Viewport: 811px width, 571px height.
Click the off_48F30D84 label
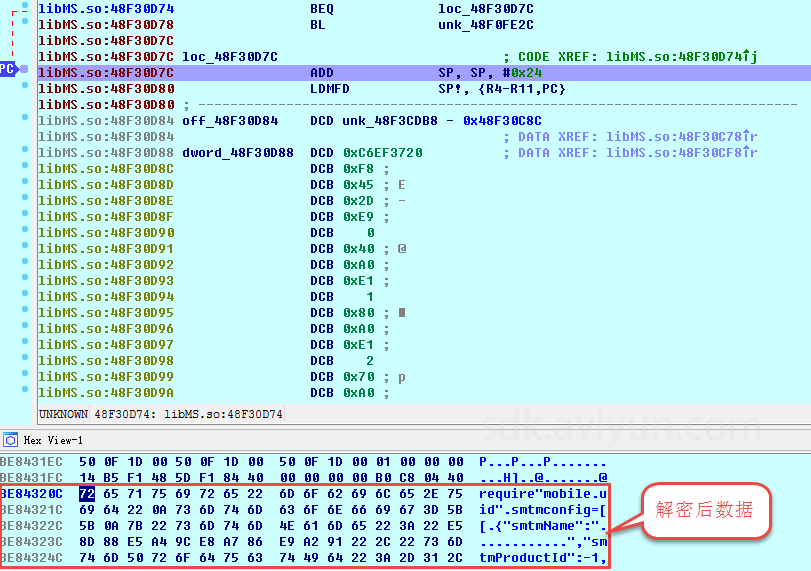pos(230,121)
